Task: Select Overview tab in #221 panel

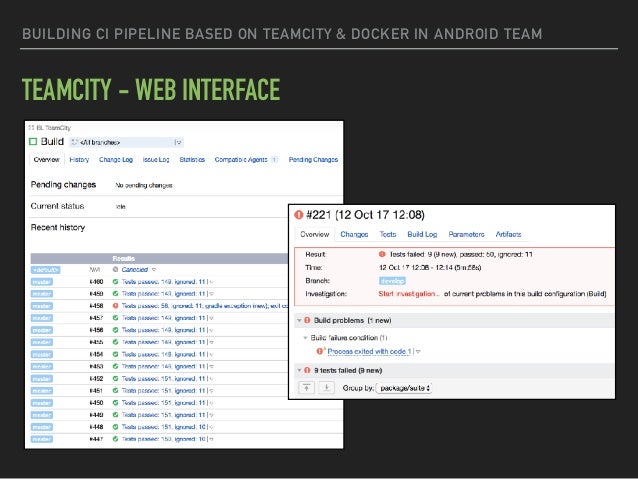Action: [x=315, y=234]
